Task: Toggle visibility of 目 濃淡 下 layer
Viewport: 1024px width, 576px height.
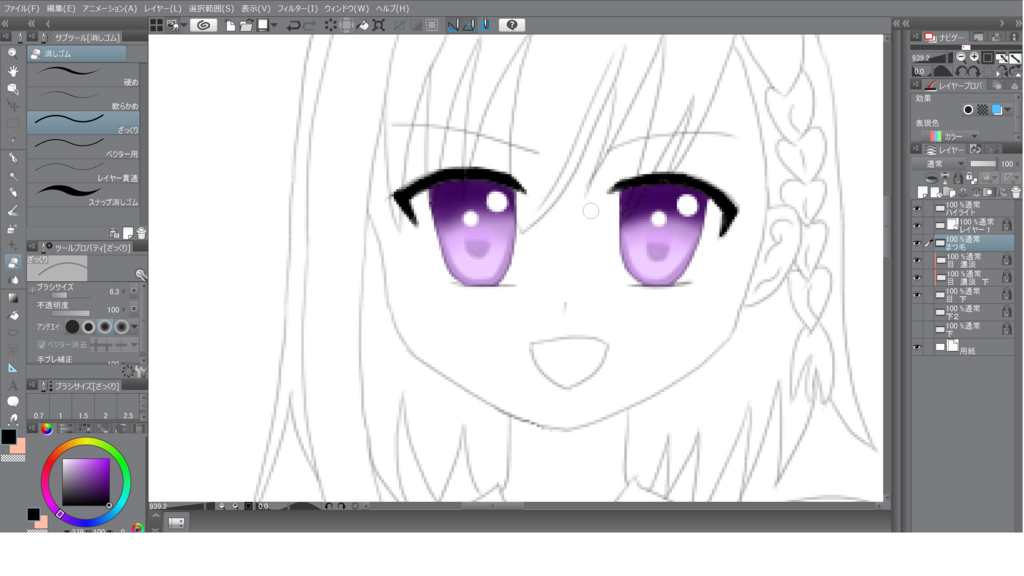Action: [917, 278]
